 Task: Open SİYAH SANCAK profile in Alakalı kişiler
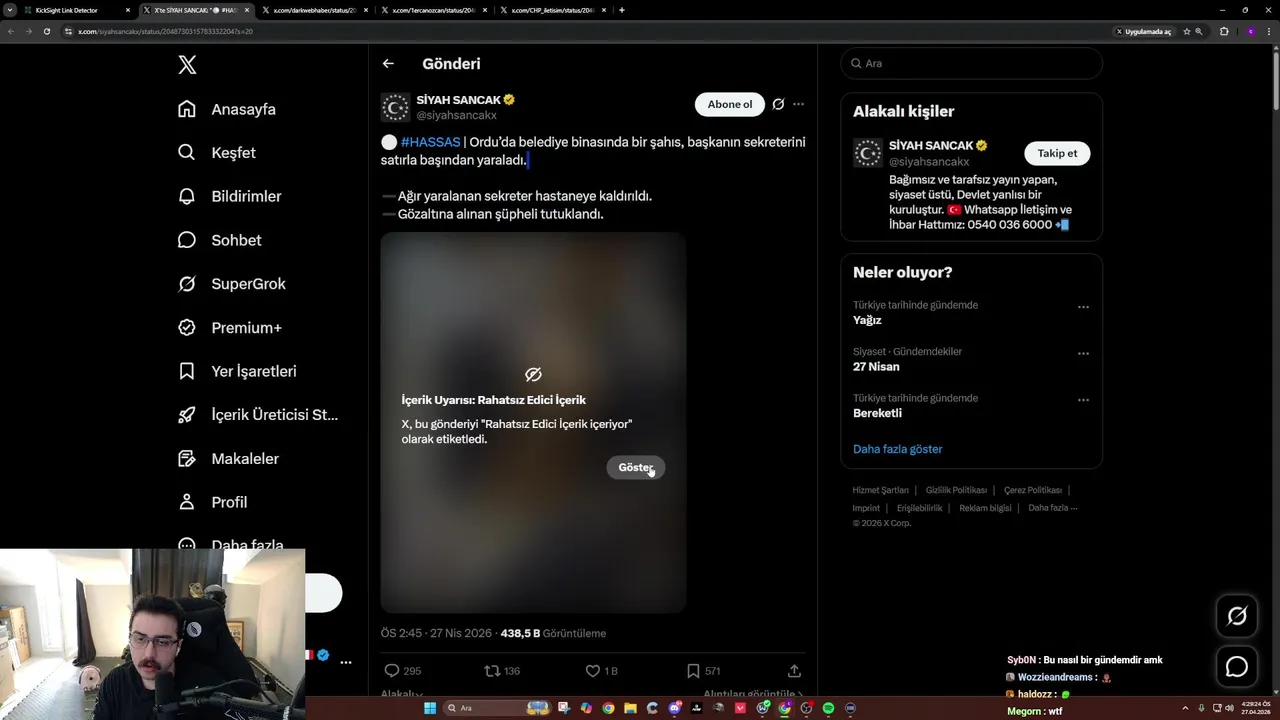(930, 146)
